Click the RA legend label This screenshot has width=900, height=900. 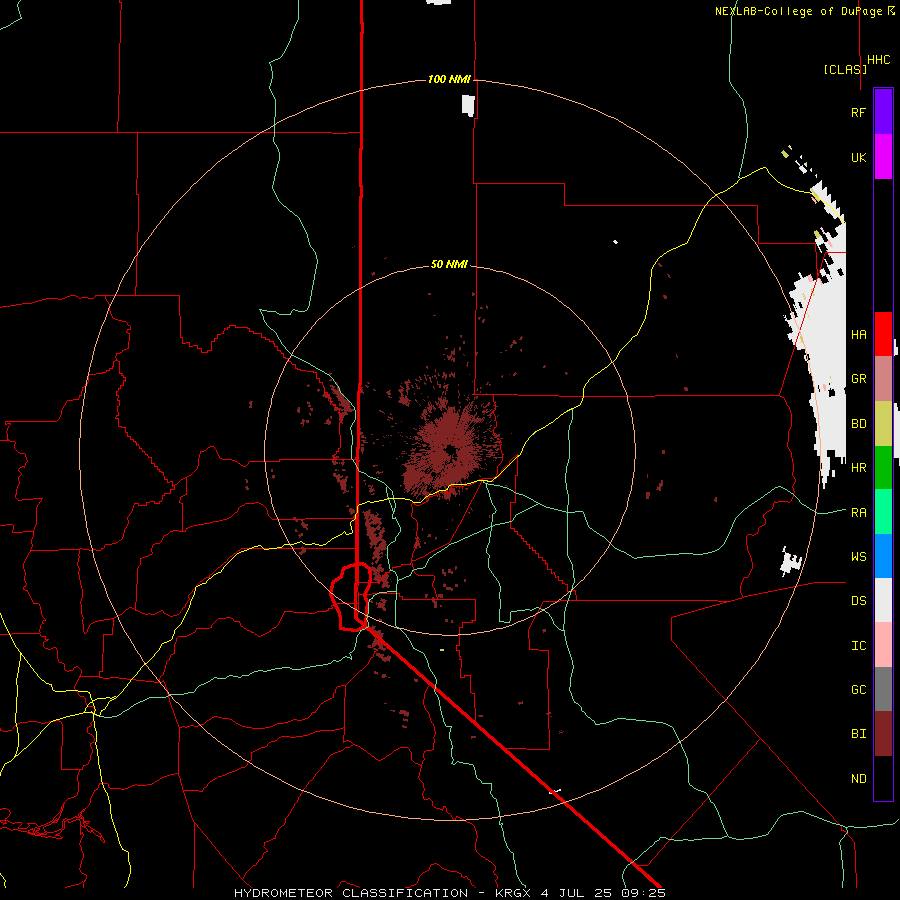coord(858,512)
